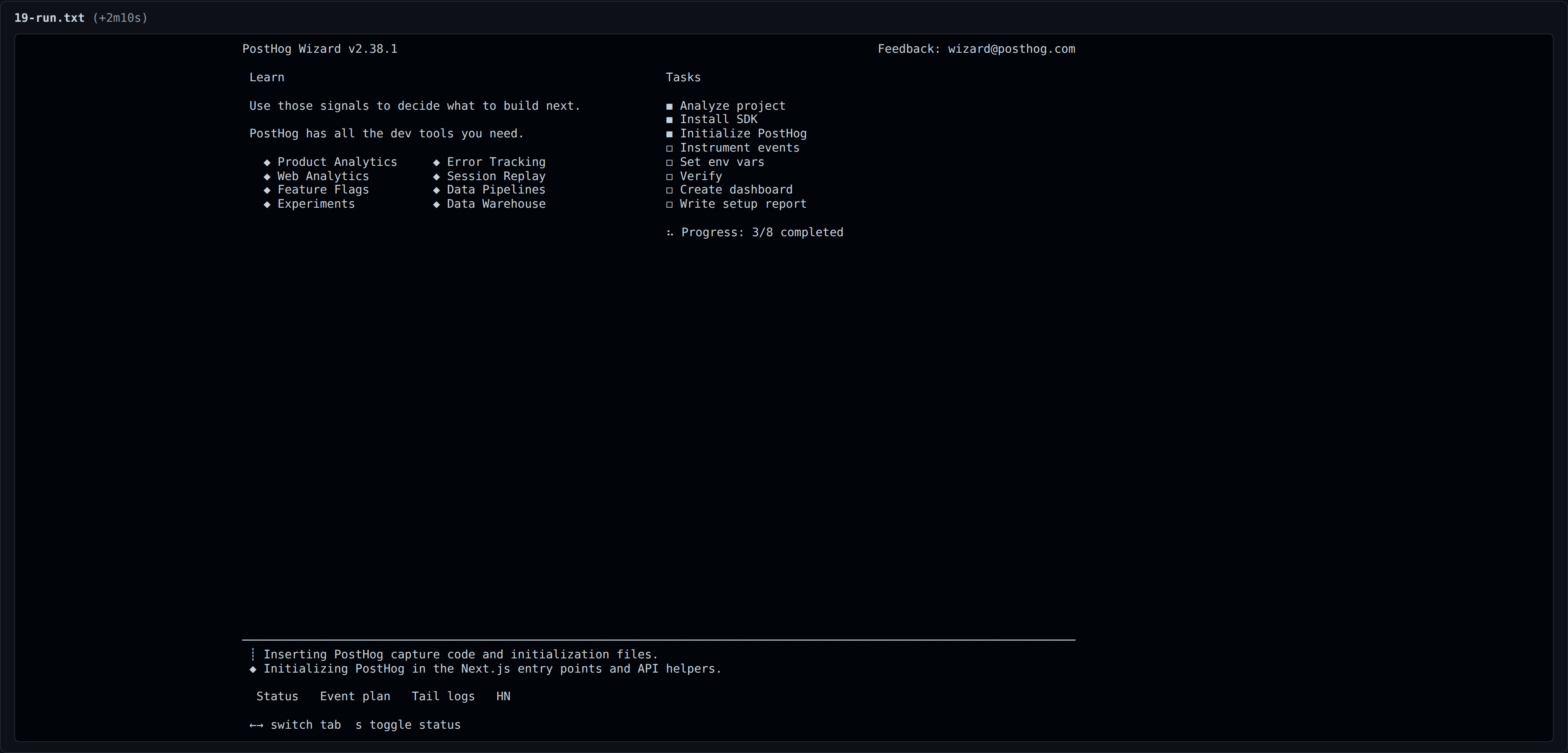
Task: Click the wizard@posthog.com feedback email
Action: (x=1011, y=49)
